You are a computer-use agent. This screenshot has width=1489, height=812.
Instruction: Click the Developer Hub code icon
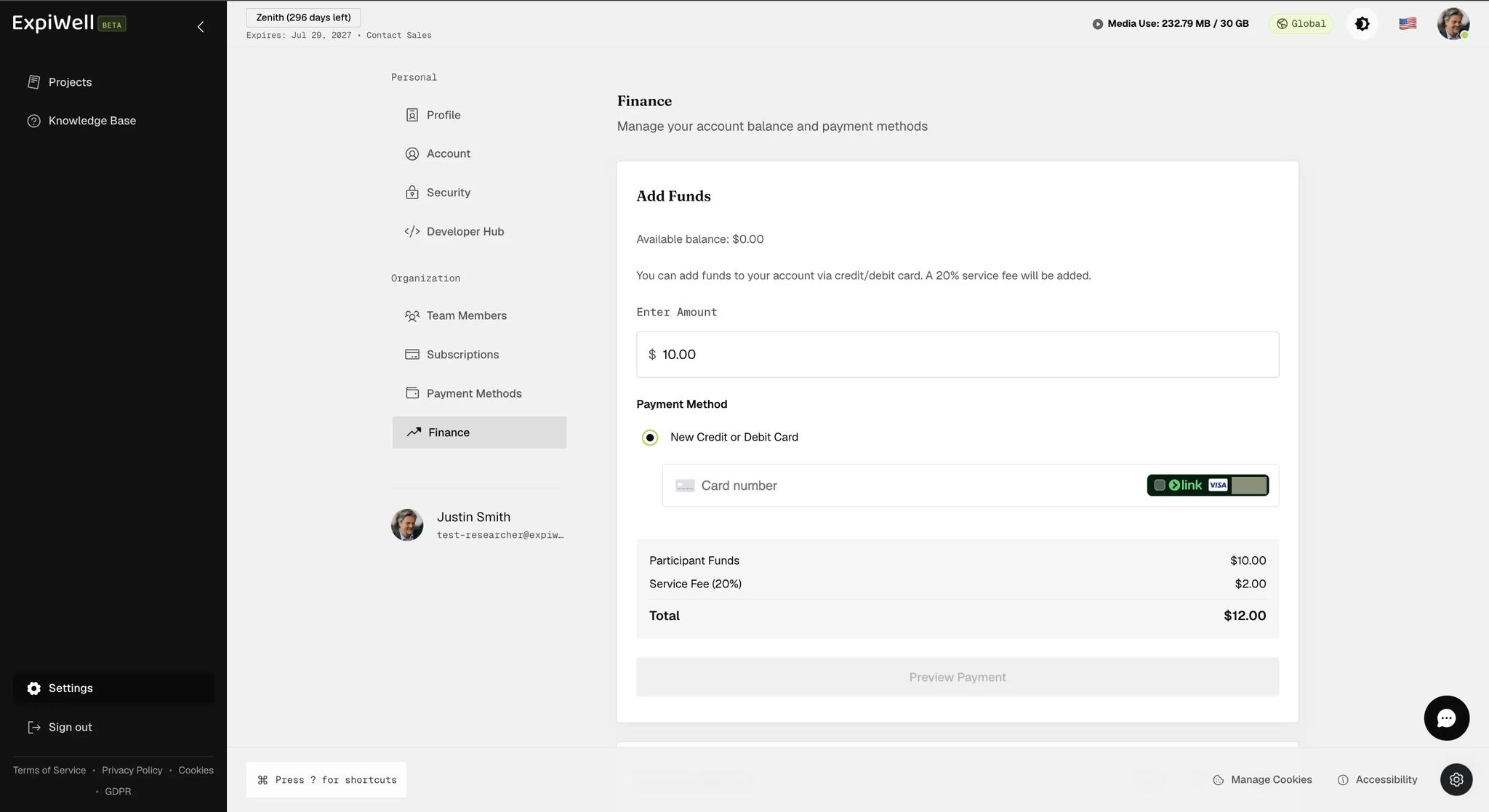pyautogui.click(x=412, y=231)
